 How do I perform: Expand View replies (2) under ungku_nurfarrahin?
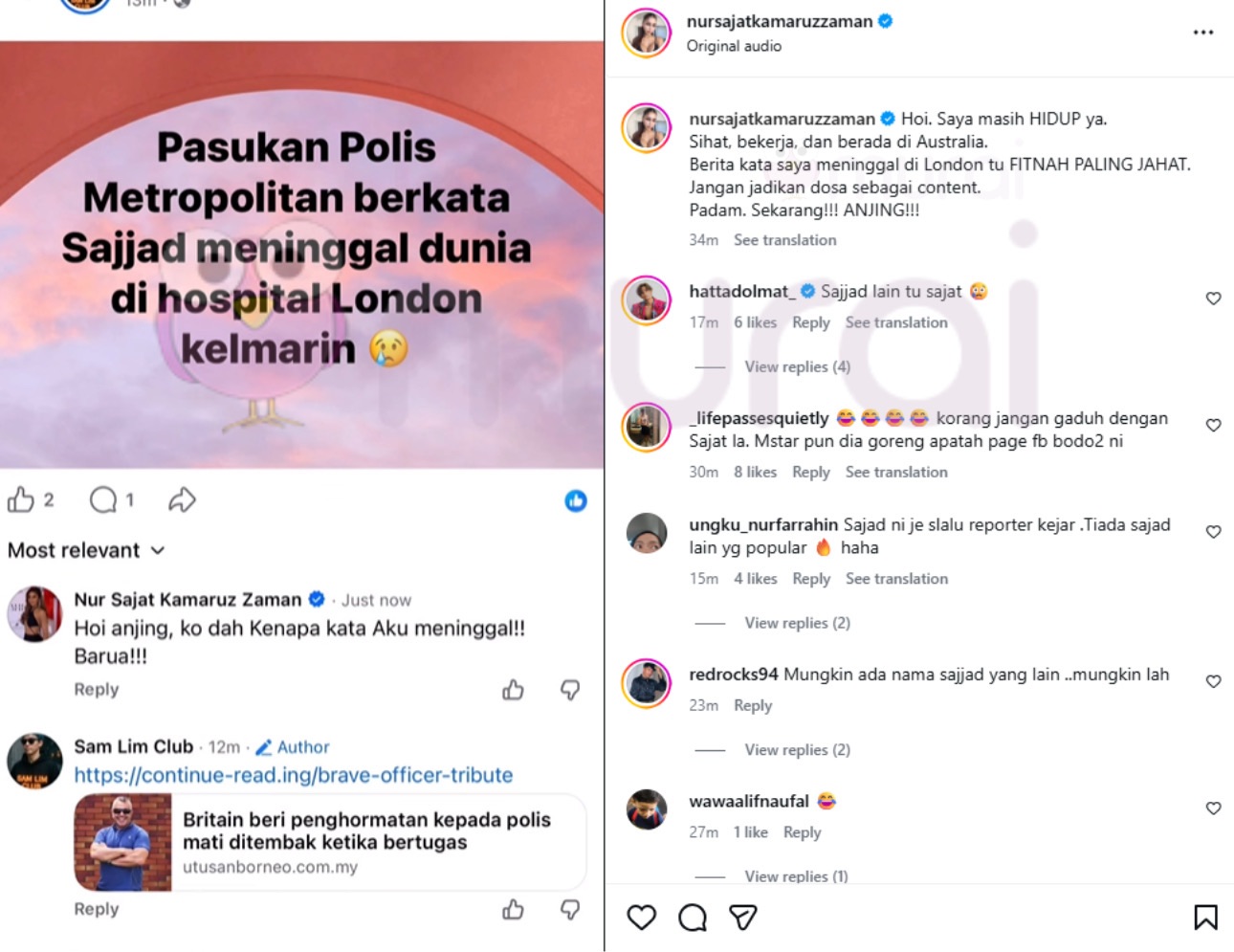pyautogui.click(x=798, y=623)
